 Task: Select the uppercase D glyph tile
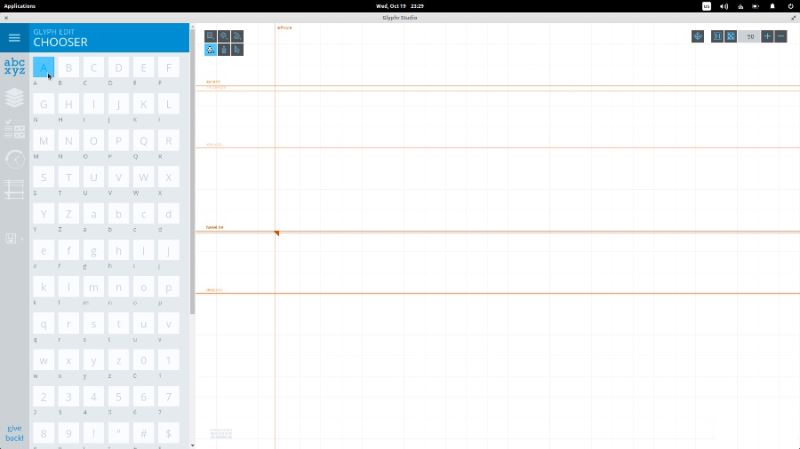click(x=118, y=67)
